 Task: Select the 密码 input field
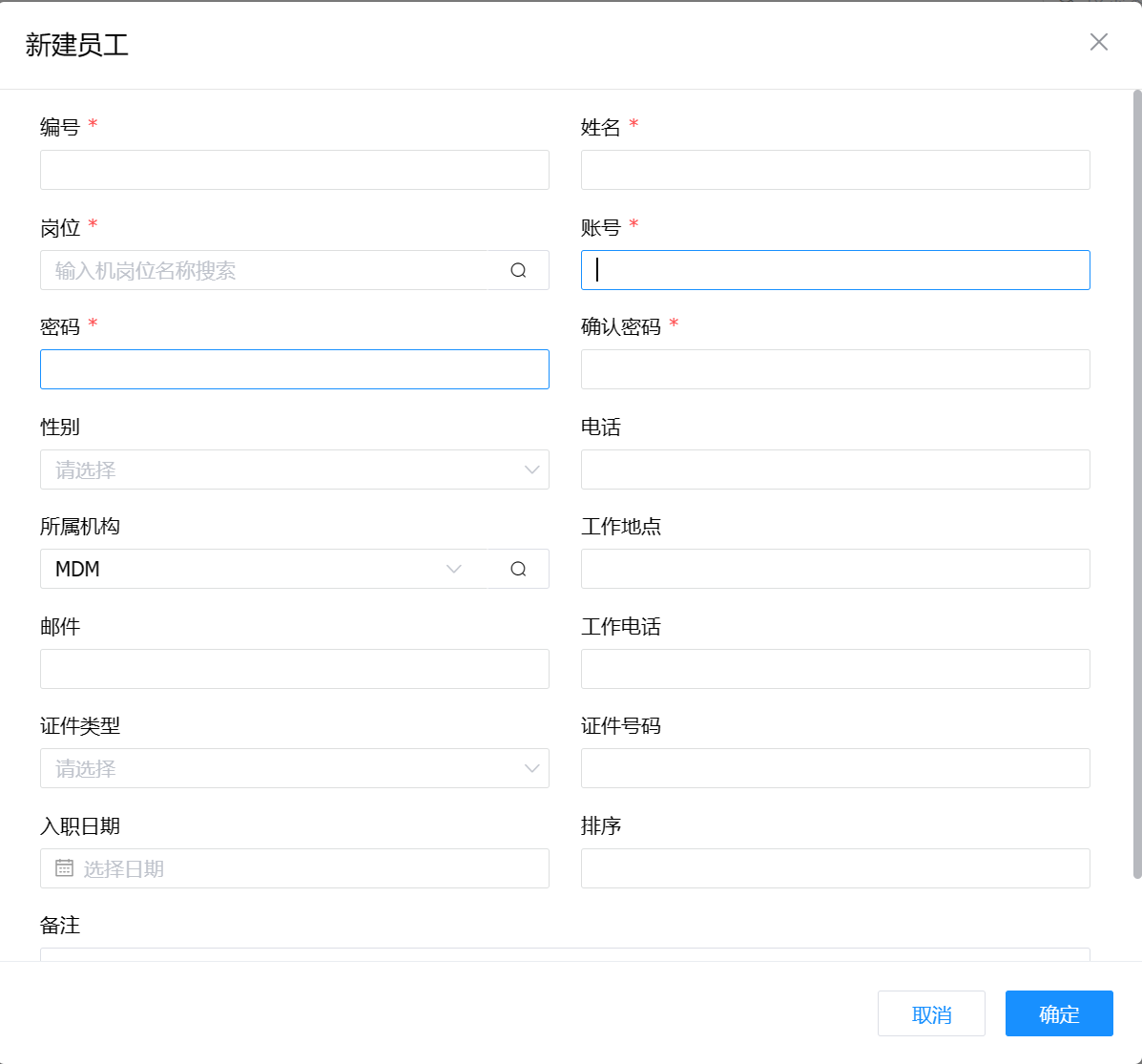294,369
